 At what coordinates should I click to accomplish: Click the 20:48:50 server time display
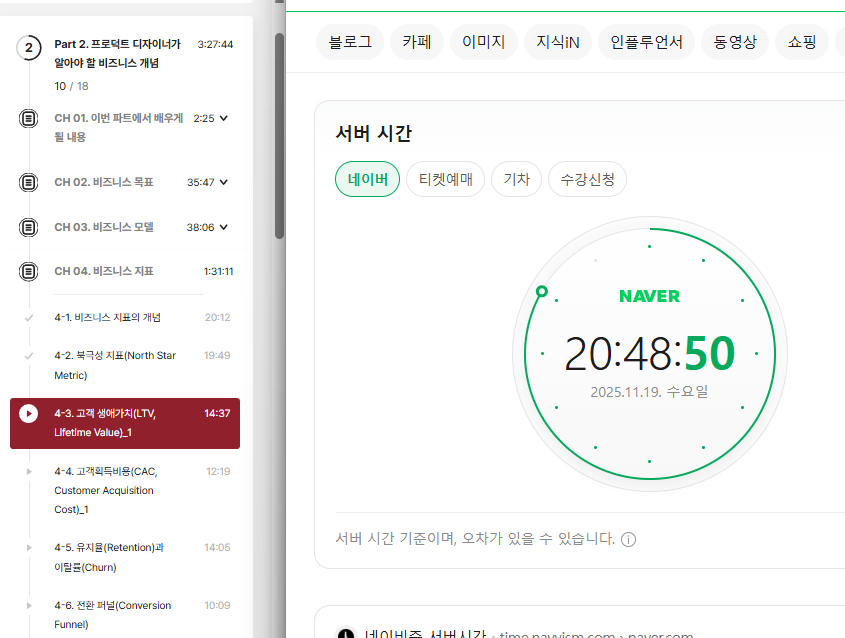(x=649, y=354)
